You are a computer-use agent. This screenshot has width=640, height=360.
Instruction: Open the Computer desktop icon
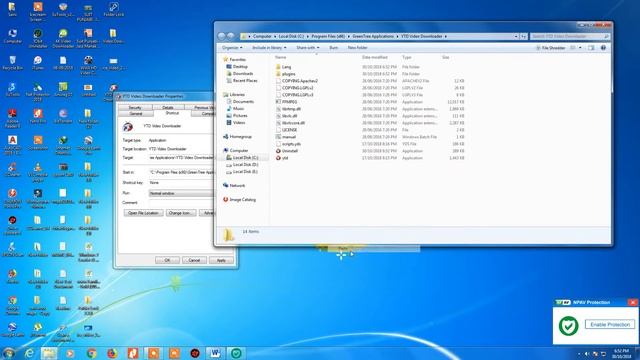[12, 36]
